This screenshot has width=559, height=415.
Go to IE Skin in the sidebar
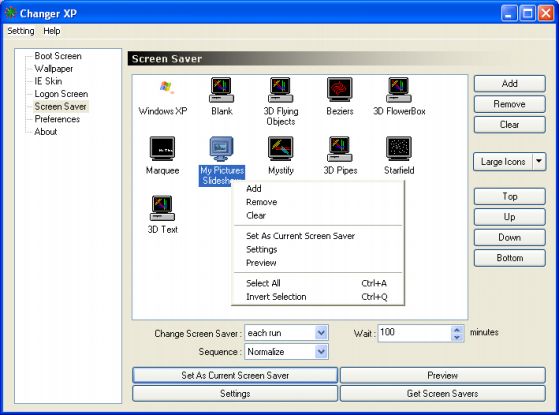pyautogui.click(x=48, y=81)
